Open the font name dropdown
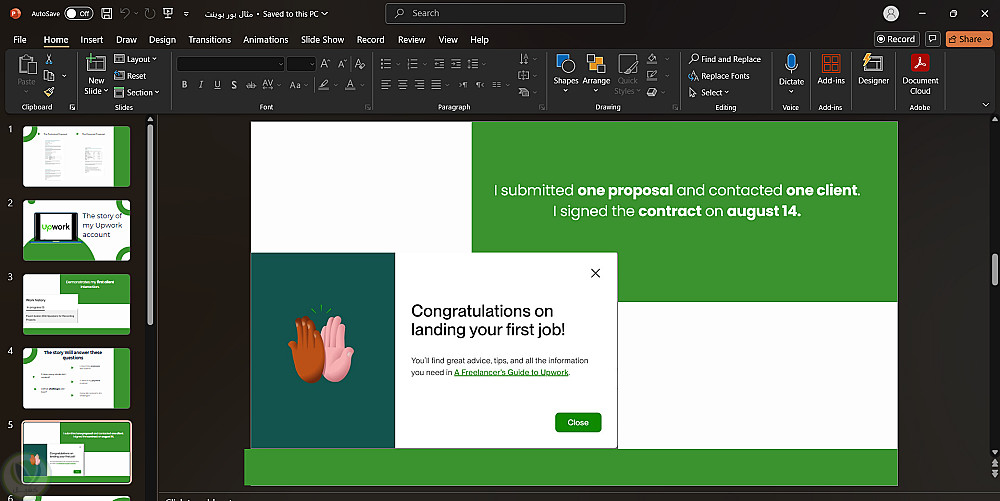This screenshot has height=501, width=1000. (281, 64)
